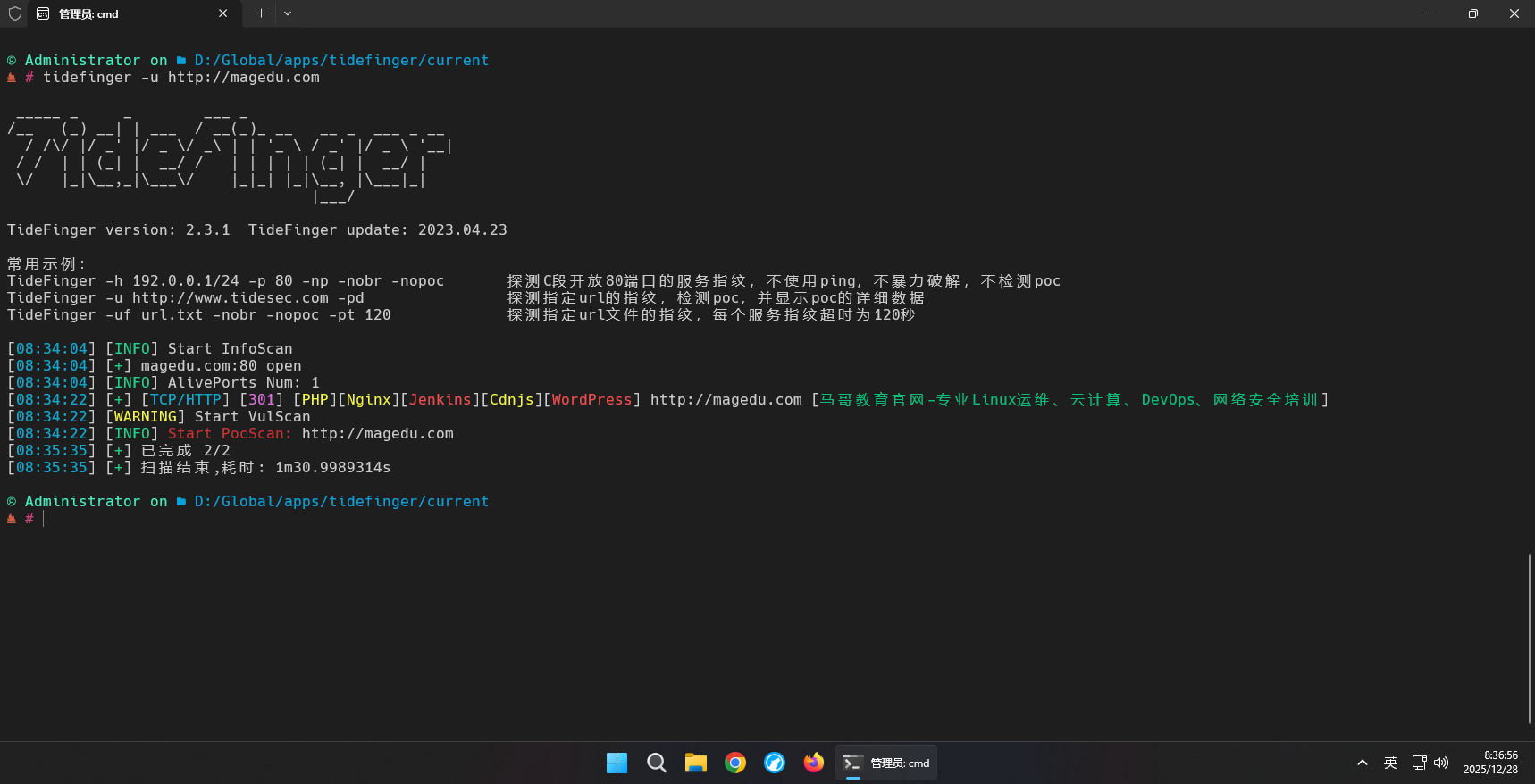Focus the 管理员: cmd taskbar button
1535x784 pixels.
click(x=886, y=763)
